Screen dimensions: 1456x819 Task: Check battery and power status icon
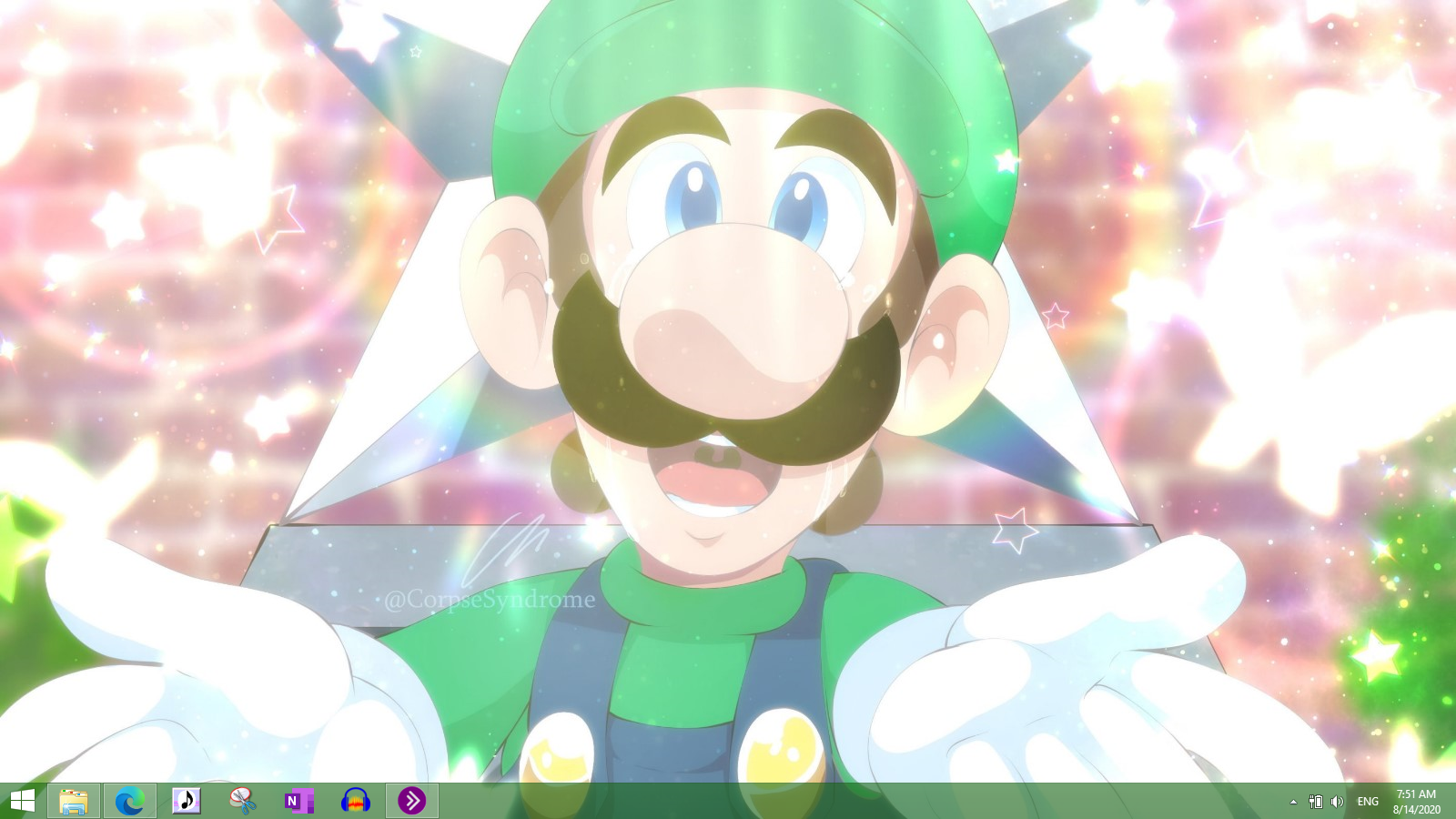(1315, 802)
